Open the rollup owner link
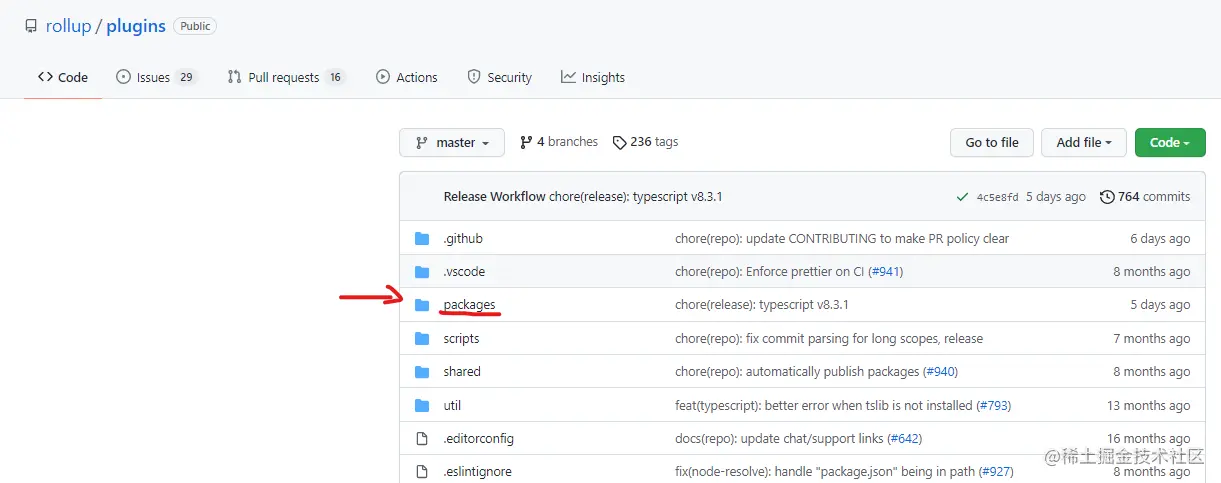 68,26
